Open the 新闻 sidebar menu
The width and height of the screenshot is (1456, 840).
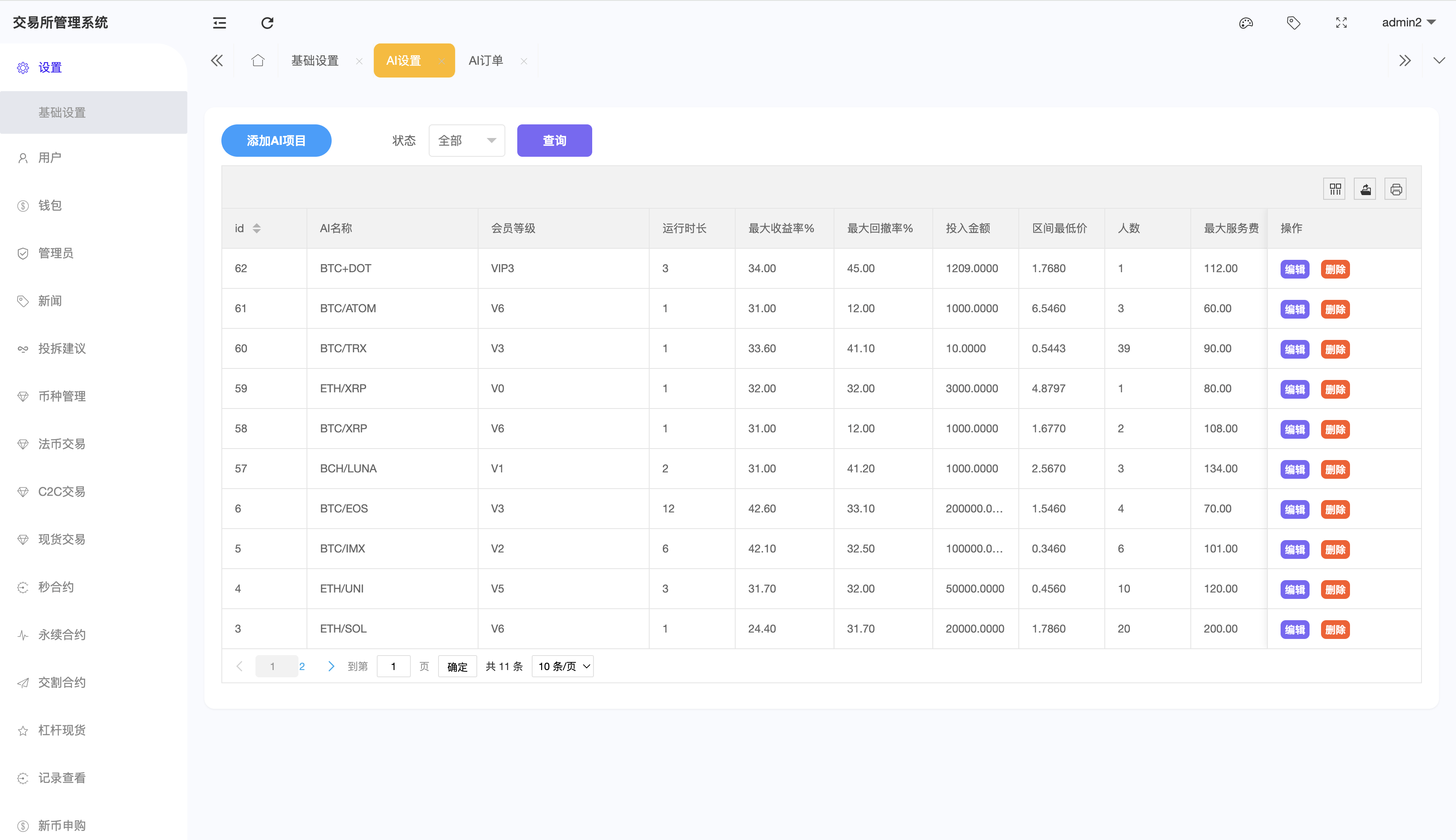pos(93,301)
